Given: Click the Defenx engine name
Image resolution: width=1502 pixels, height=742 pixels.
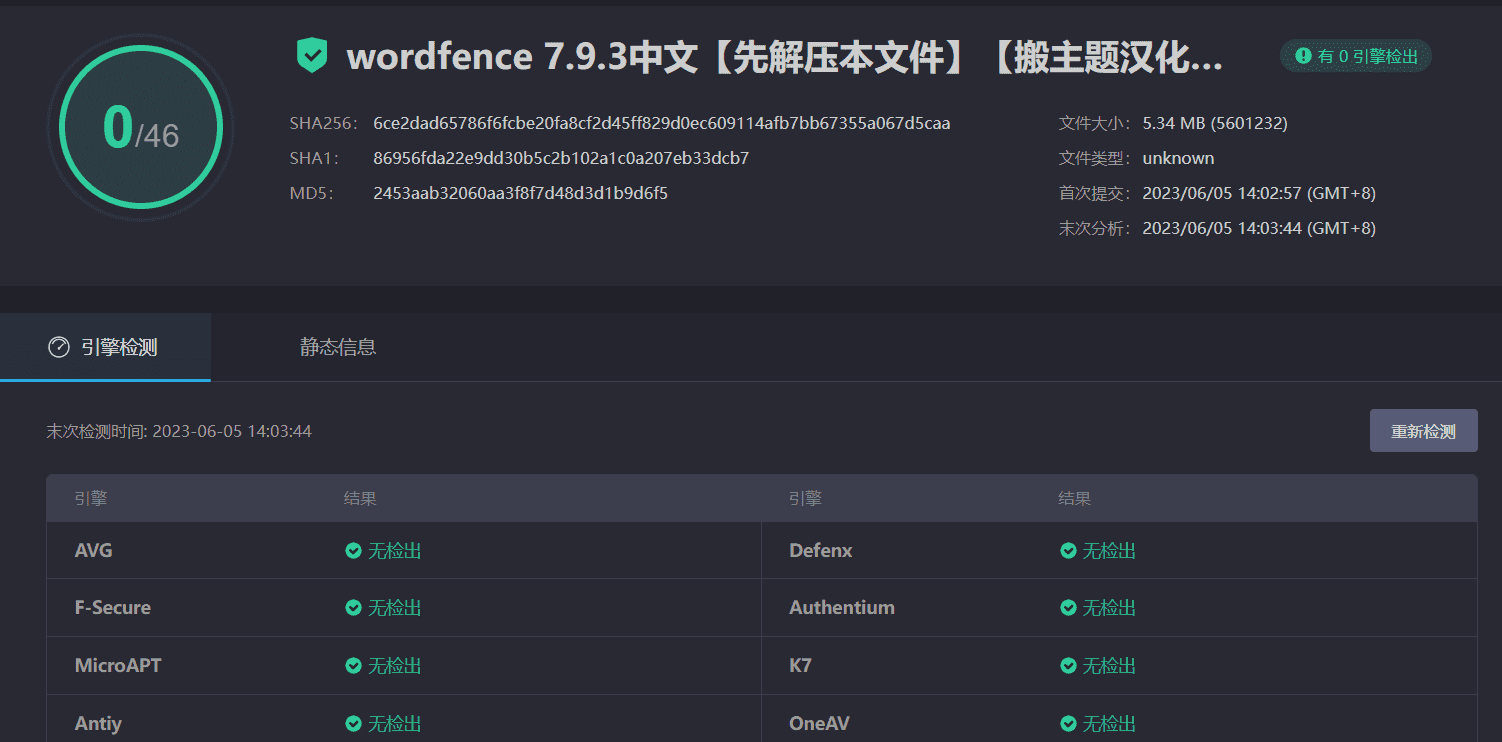Looking at the screenshot, I should click(x=821, y=551).
